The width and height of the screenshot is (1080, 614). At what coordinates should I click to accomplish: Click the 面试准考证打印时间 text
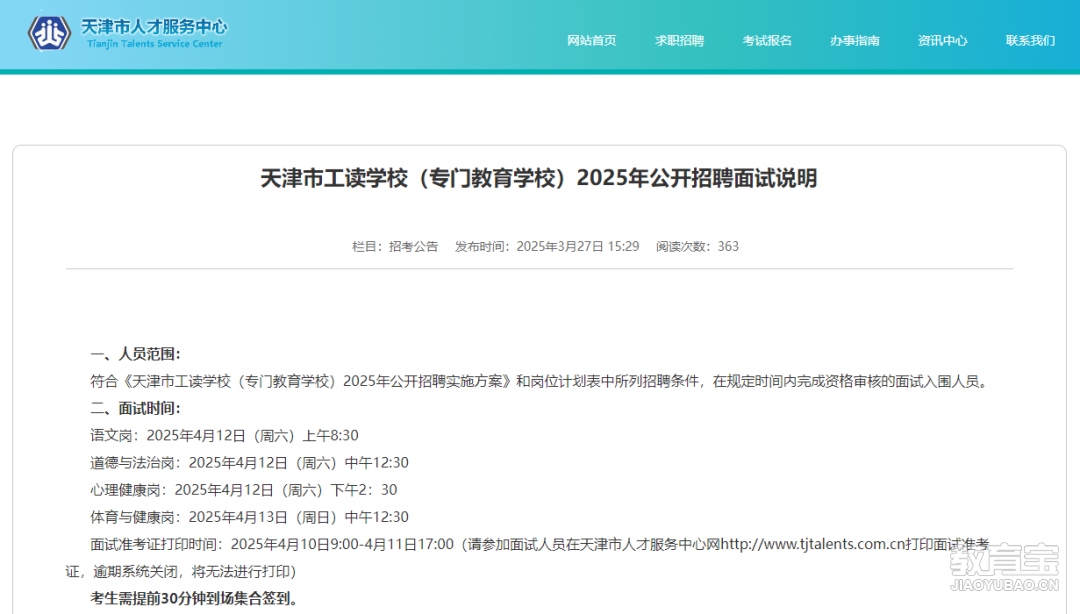[156, 544]
